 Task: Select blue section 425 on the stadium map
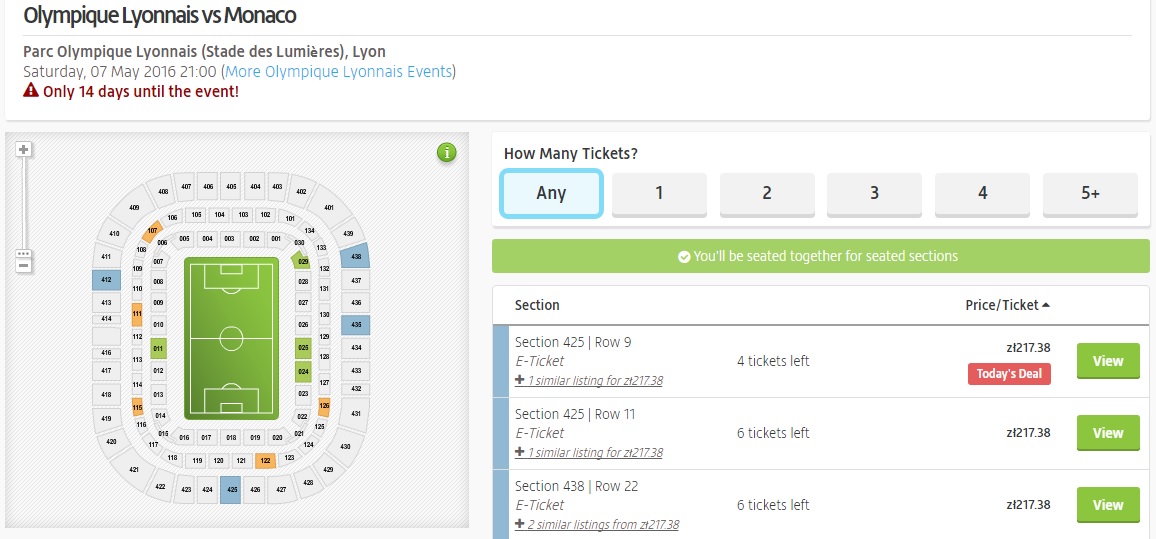pos(231,490)
